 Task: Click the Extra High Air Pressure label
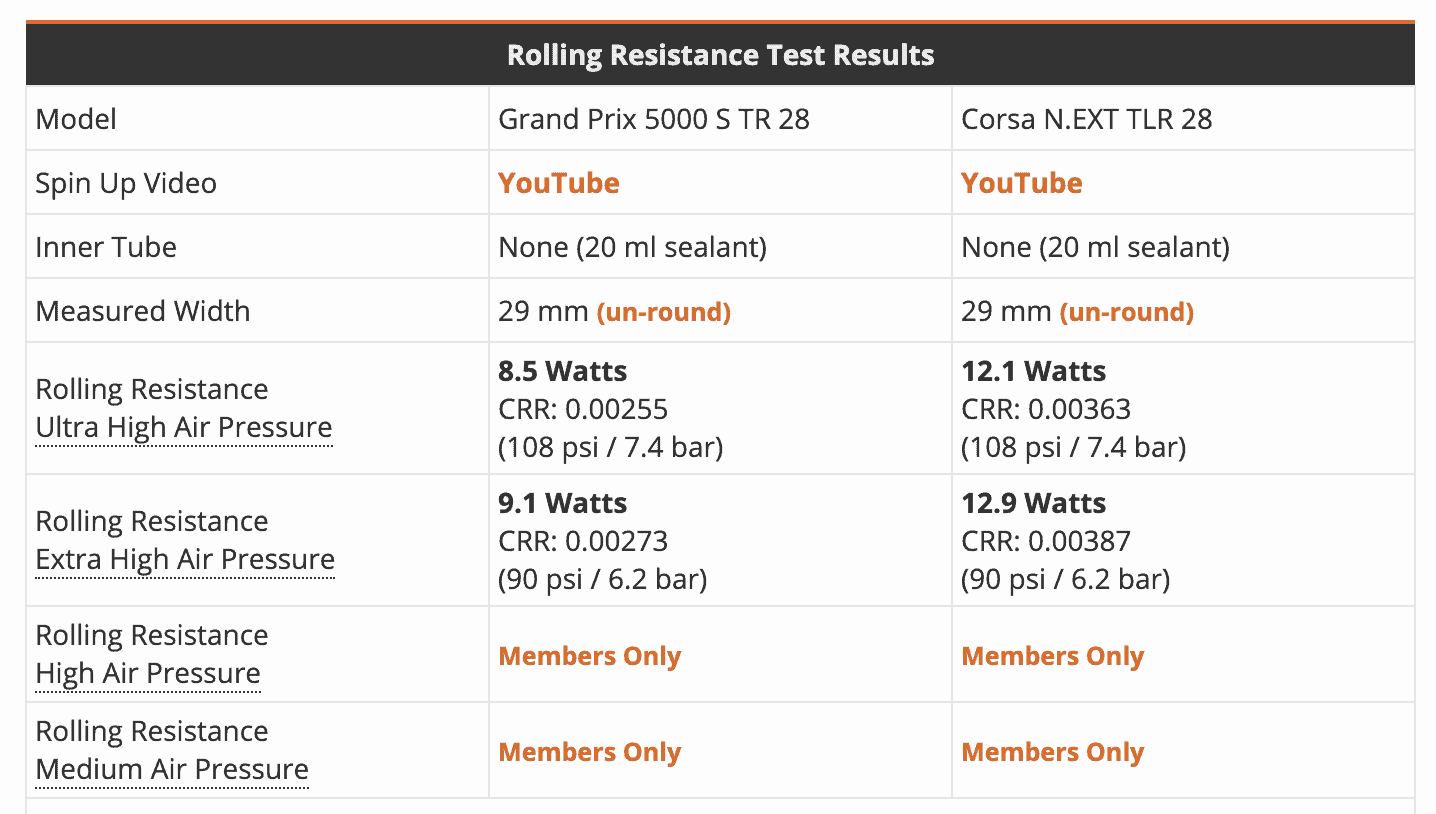coord(185,559)
